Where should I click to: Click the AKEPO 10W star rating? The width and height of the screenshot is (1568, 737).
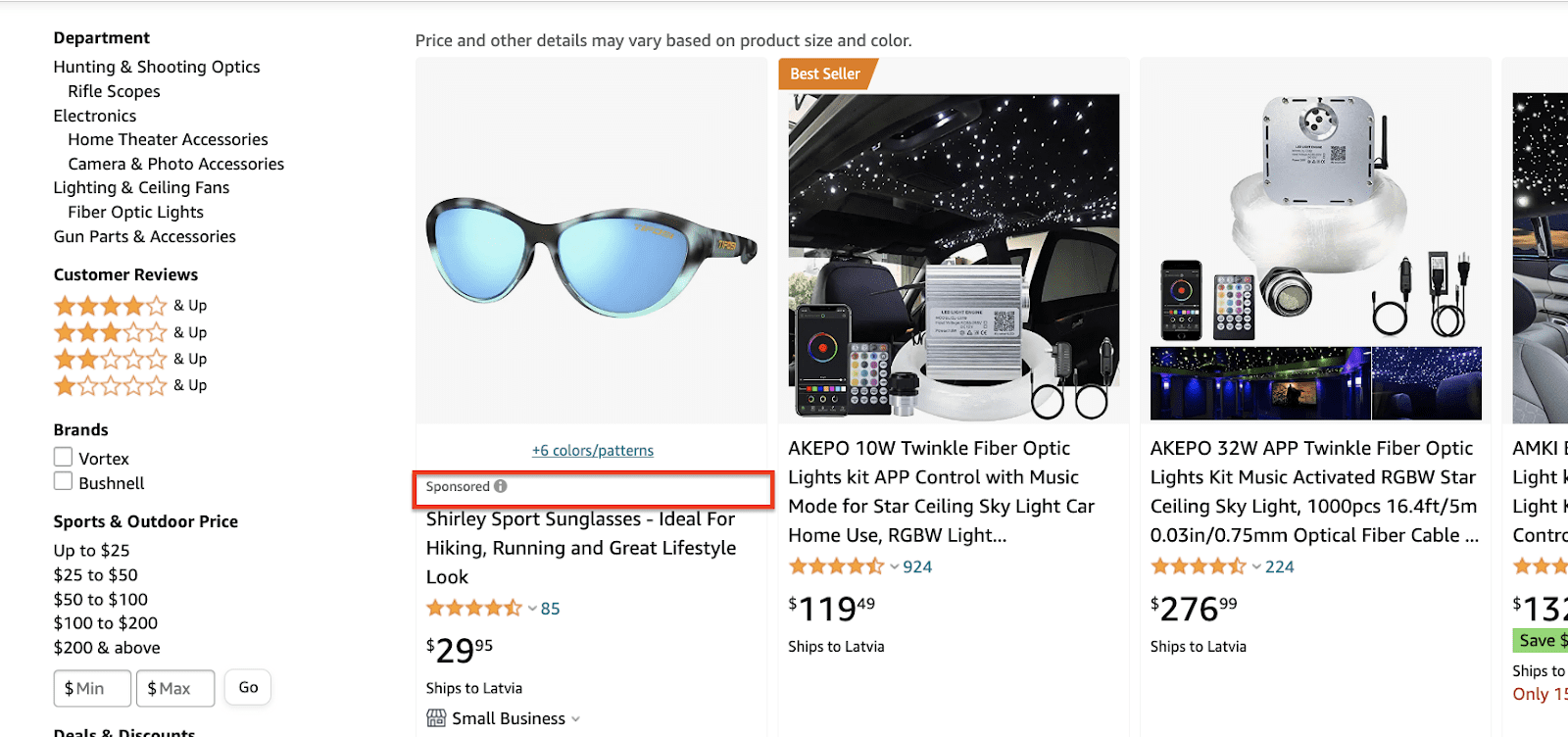pyautogui.click(x=836, y=566)
